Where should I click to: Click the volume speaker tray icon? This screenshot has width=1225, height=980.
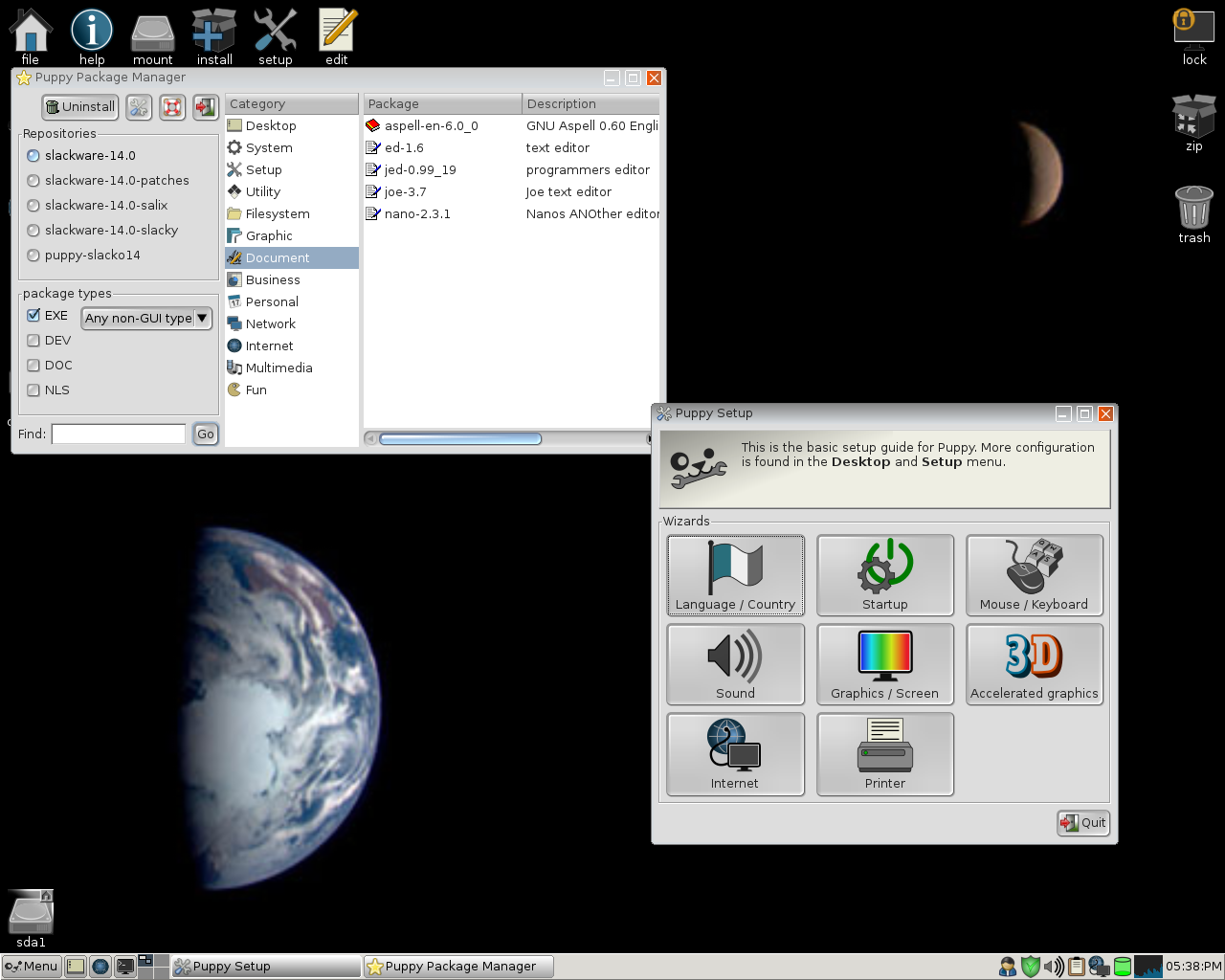[1054, 967]
